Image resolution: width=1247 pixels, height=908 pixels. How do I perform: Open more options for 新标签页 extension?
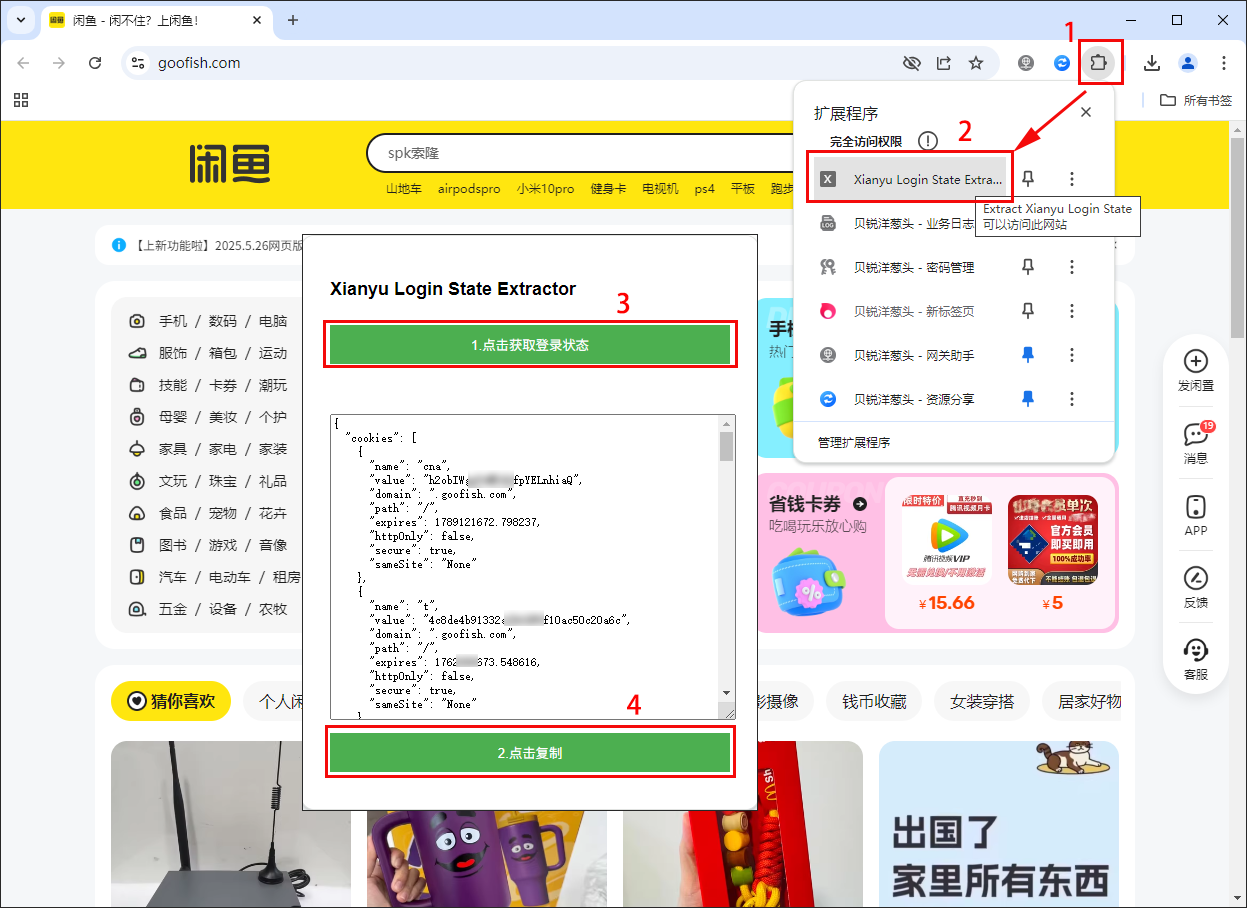pos(1072,311)
